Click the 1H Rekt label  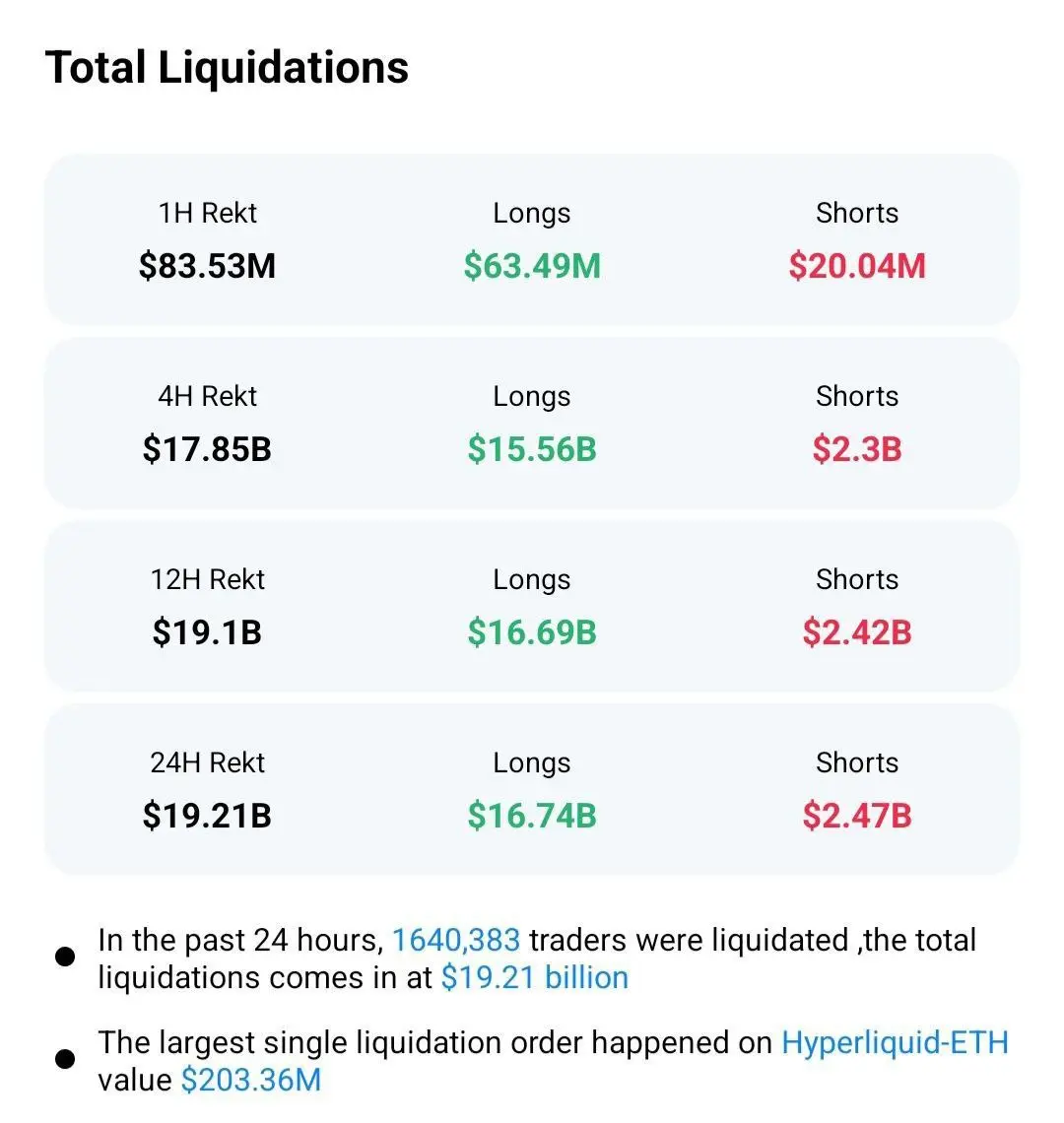tap(207, 213)
